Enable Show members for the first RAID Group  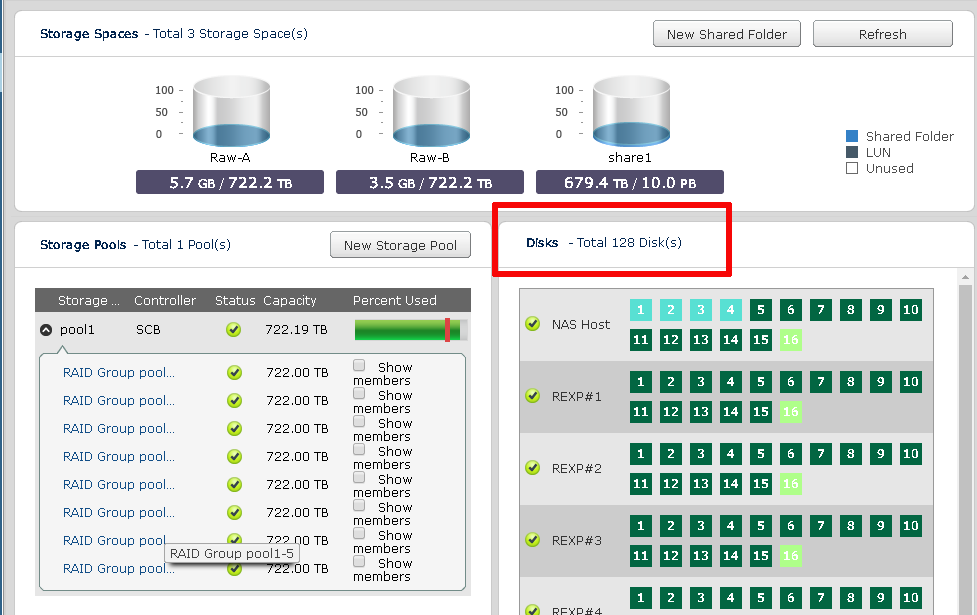pyautogui.click(x=358, y=363)
